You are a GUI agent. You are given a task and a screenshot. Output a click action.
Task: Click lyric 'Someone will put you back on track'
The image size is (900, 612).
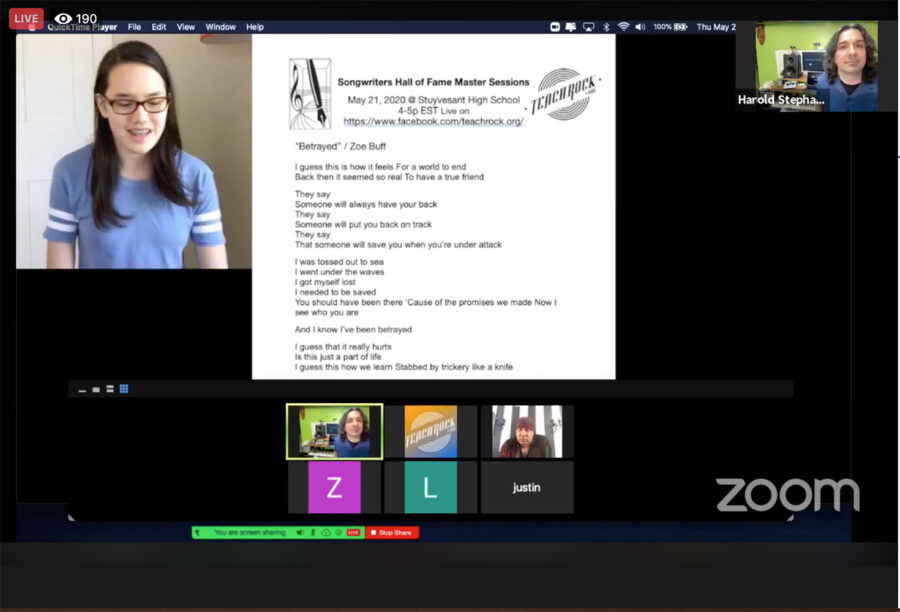click(x=363, y=224)
